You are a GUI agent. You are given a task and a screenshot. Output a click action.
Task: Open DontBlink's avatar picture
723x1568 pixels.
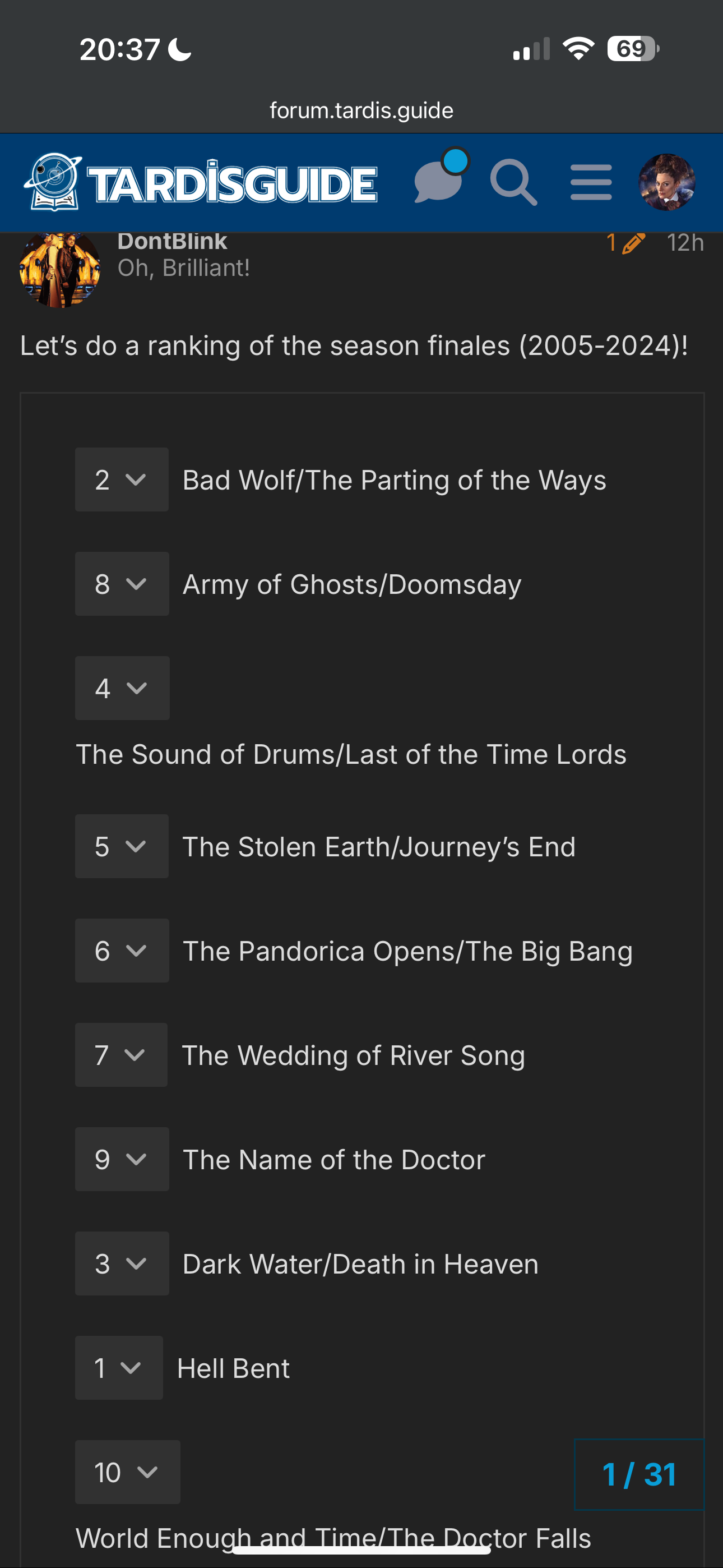[59, 268]
